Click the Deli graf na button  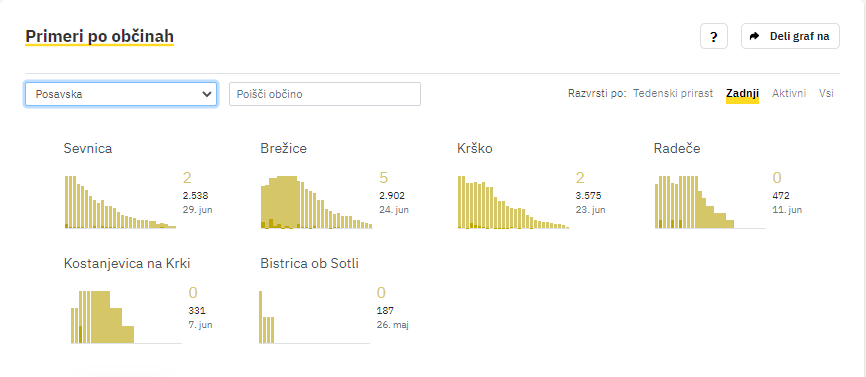point(790,36)
